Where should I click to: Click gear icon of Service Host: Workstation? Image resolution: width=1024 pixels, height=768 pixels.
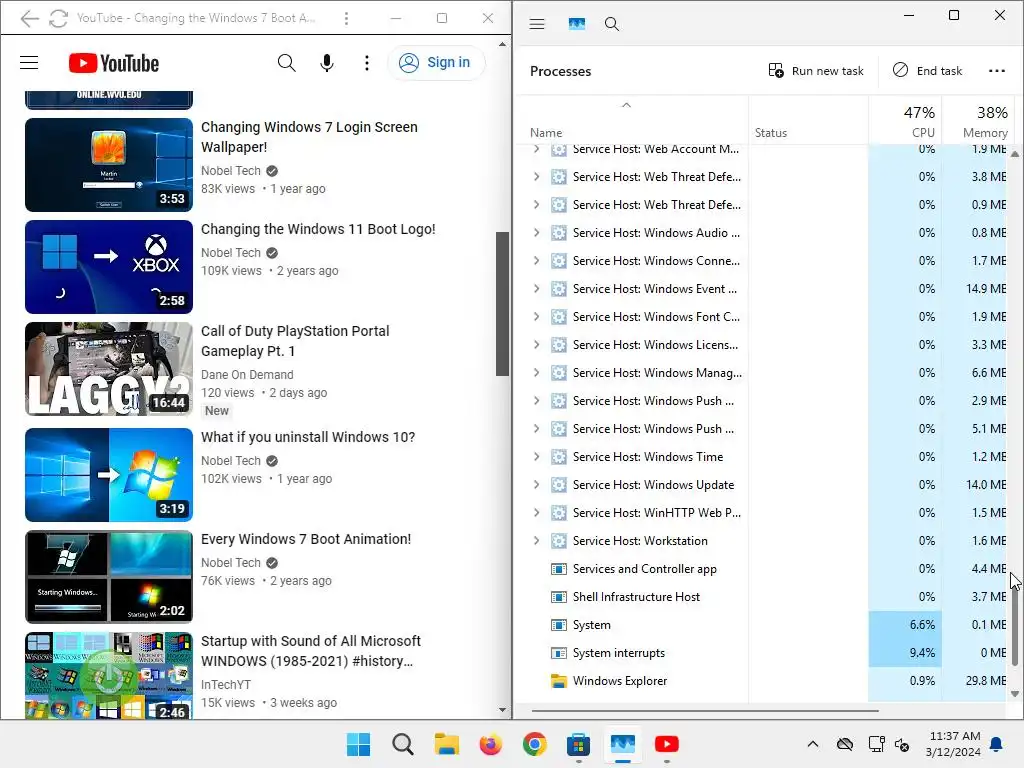(x=558, y=541)
